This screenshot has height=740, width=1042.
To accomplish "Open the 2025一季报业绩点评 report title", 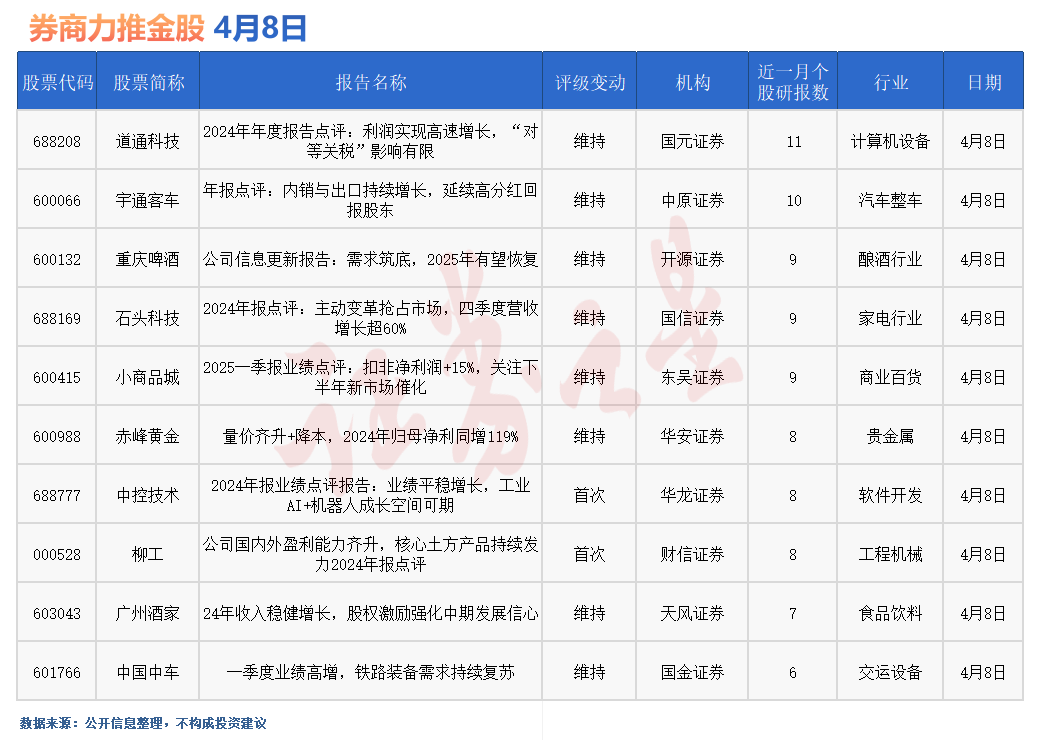I will pyautogui.click(x=370, y=378).
